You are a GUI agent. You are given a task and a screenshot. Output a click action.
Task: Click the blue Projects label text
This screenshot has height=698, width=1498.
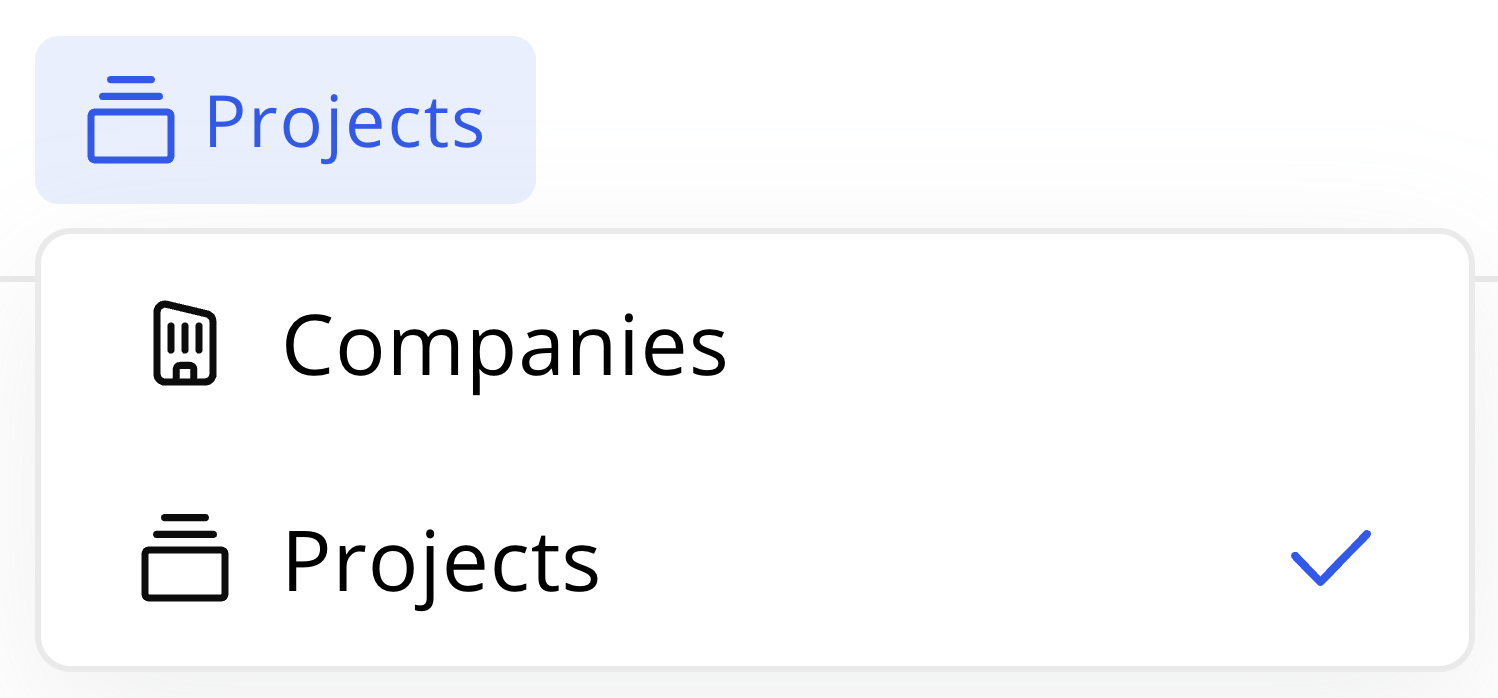click(x=344, y=122)
